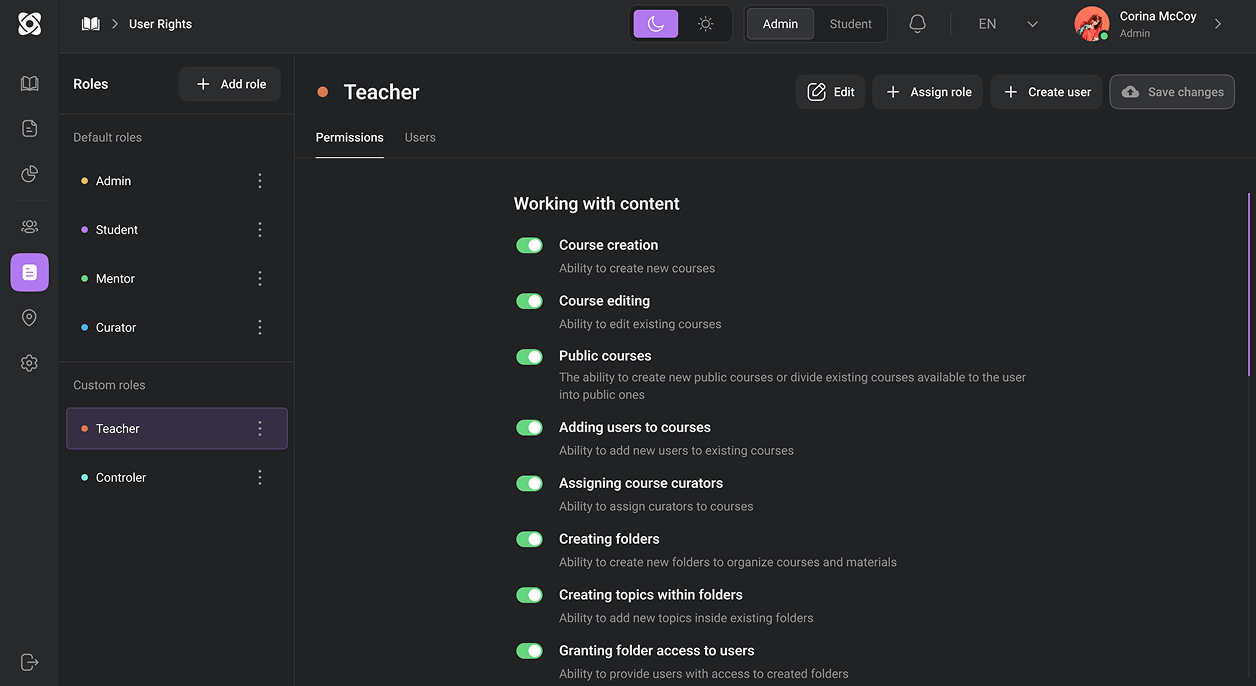The image size is (1256, 686).
Task: Disable the Course creation permission
Action: click(529, 244)
